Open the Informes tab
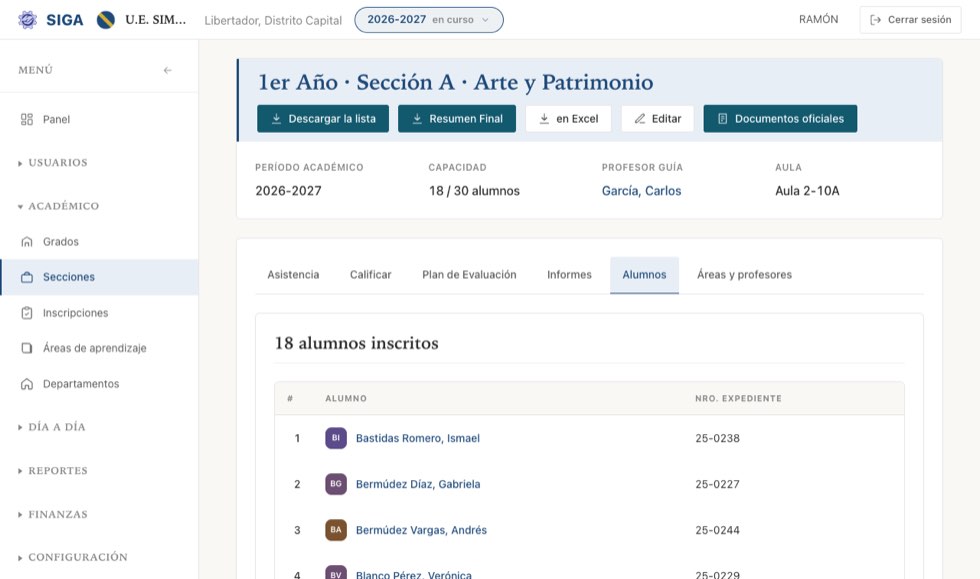 click(x=569, y=274)
